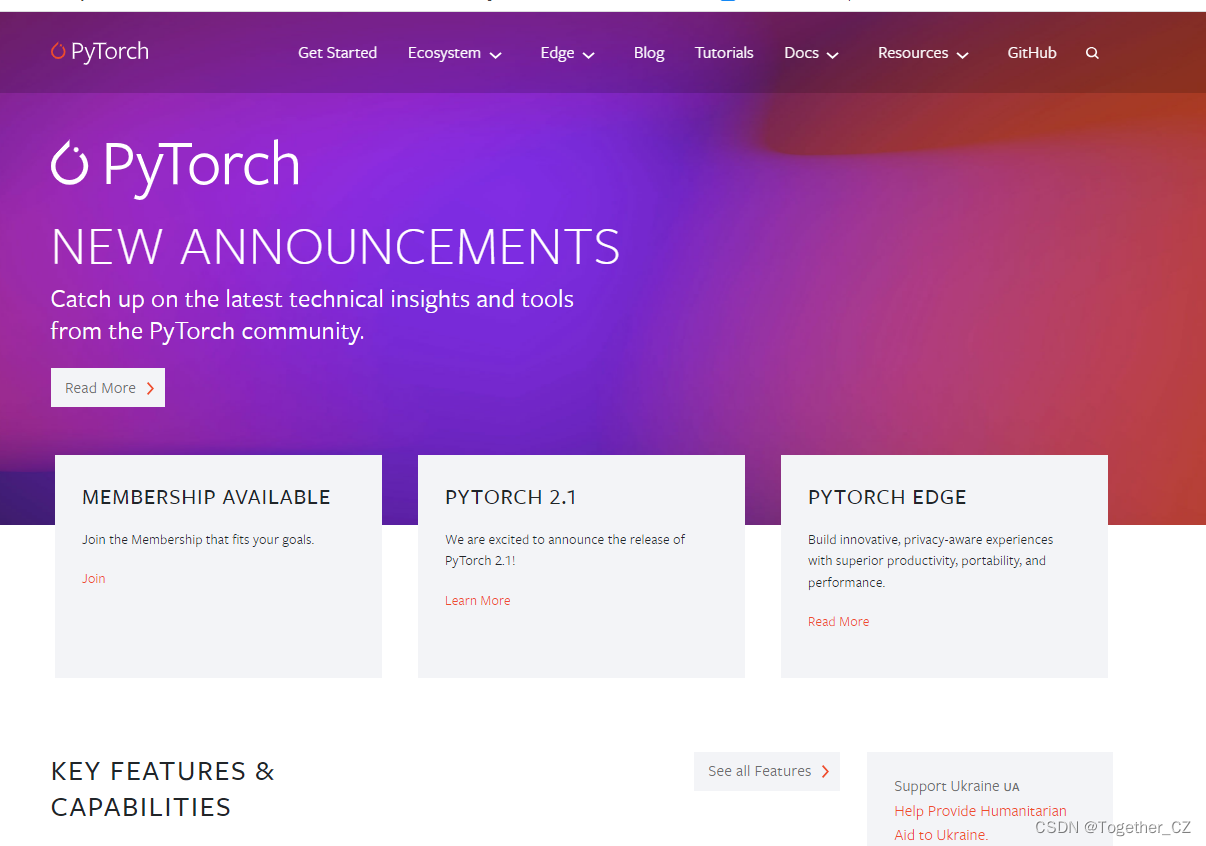Viewport: 1206px width, 846px height.
Task: Click the Support Ukraine text
Action: [957, 786]
